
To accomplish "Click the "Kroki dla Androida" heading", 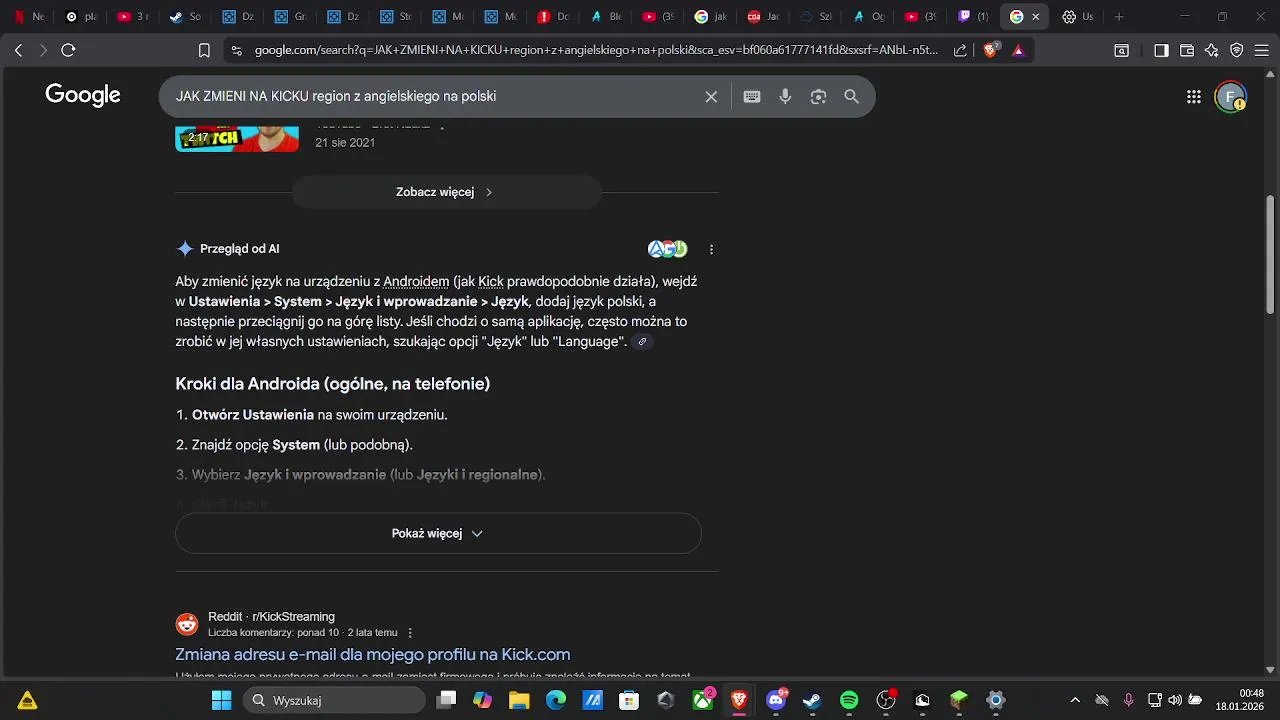I will click(333, 384).
